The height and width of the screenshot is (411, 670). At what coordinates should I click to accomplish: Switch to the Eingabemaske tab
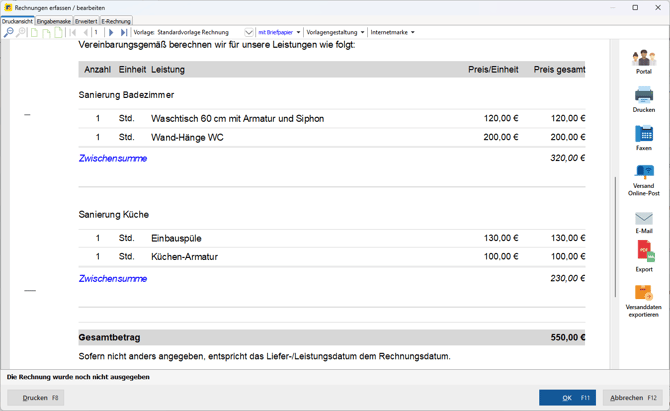pyautogui.click(x=53, y=21)
